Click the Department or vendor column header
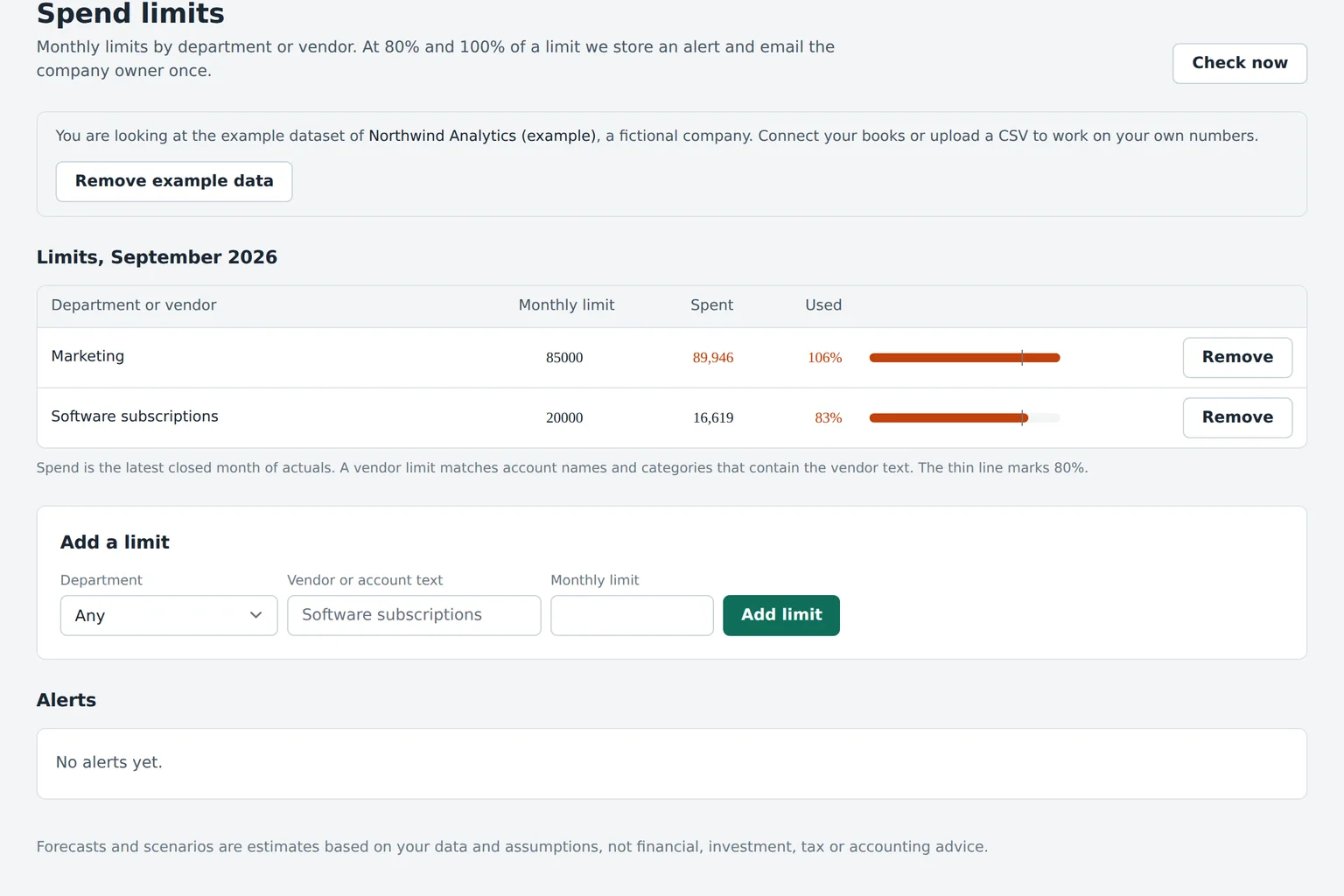The width and height of the screenshot is (1344, 896). click(x=134, y=305)
